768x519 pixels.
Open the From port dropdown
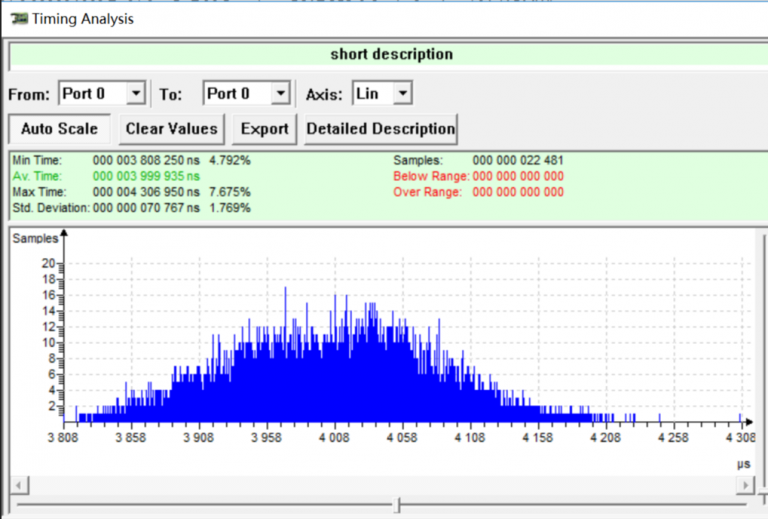tap(136, 94)
